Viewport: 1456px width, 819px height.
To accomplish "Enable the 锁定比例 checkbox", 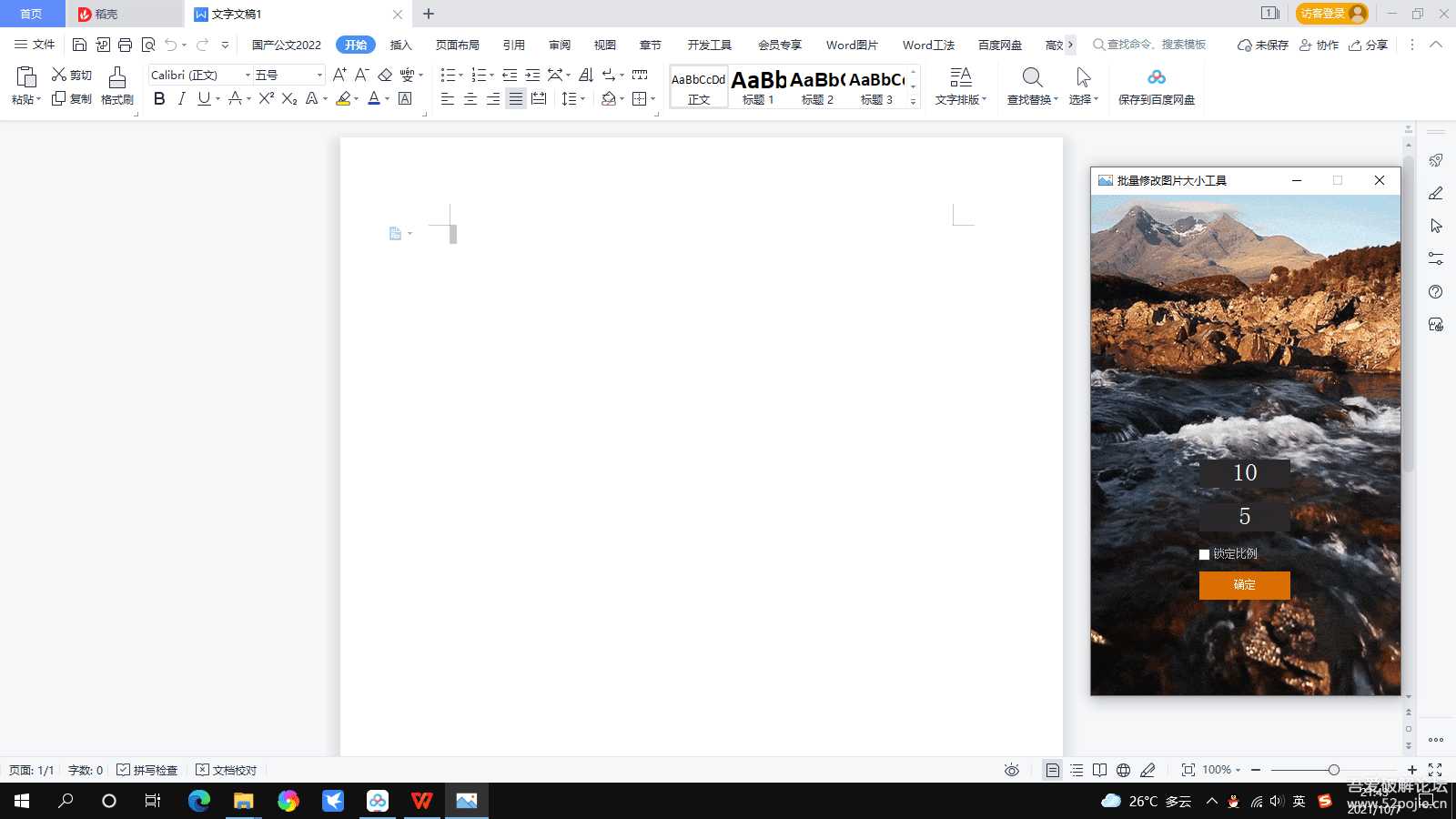I will (x=1205, y=554).
